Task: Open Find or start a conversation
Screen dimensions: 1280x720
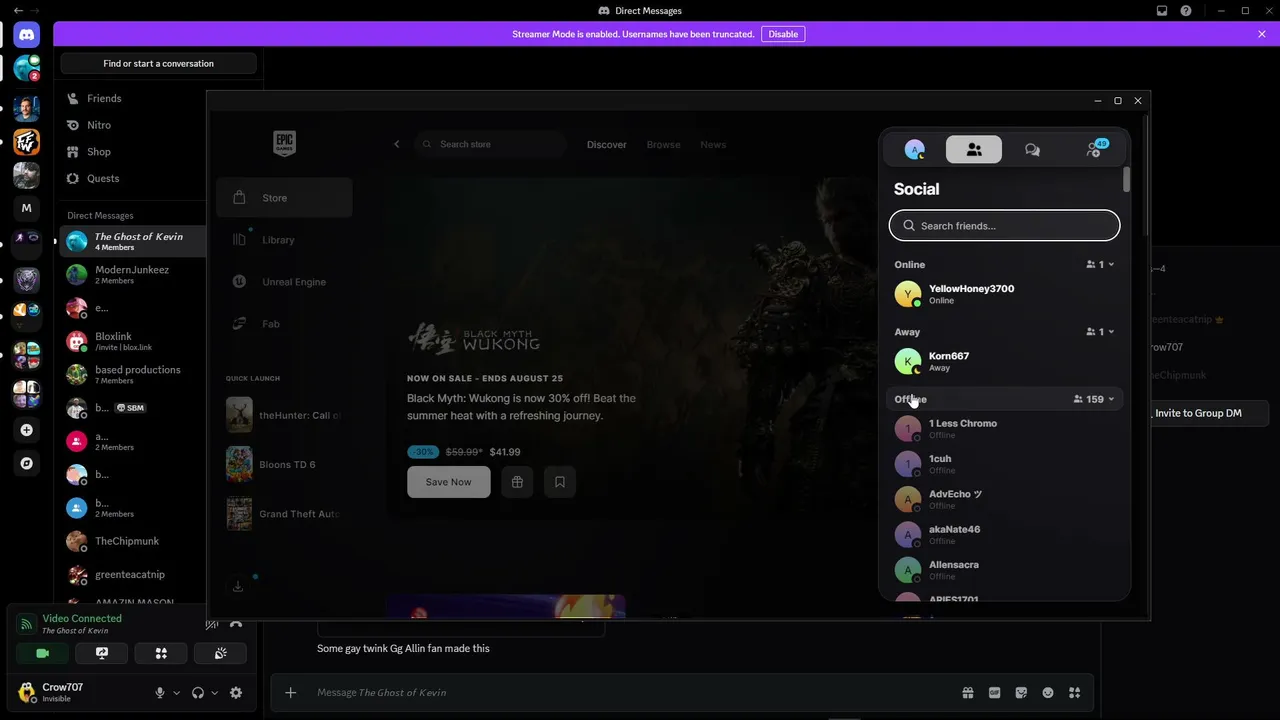Action: [158, 63]
